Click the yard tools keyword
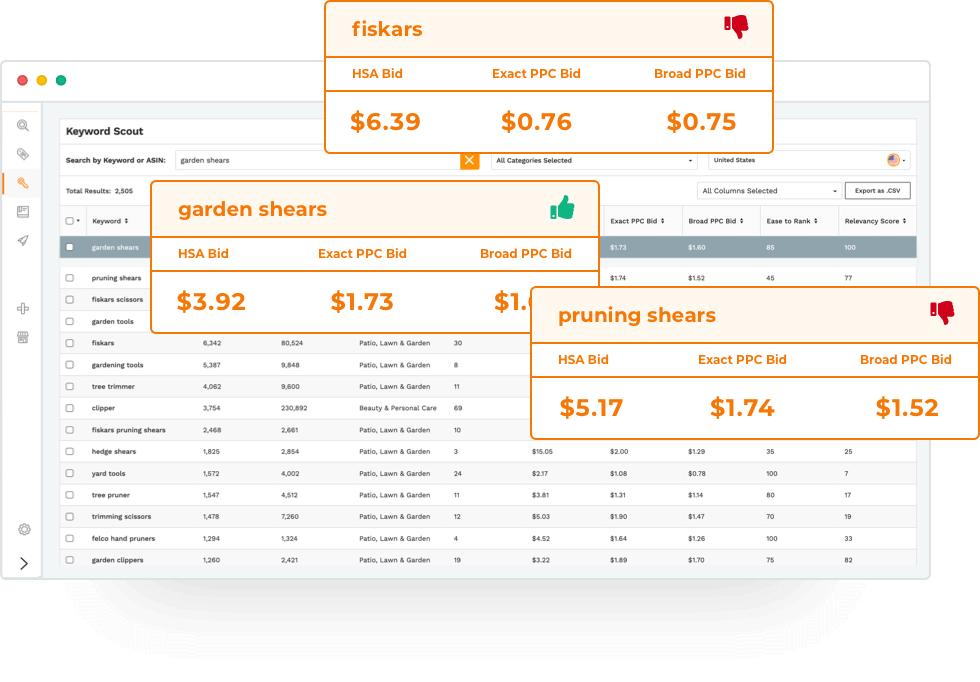Image resolution: width=980 pixels, height=682 pixels. pyautogui.click(x=108, y=473)
